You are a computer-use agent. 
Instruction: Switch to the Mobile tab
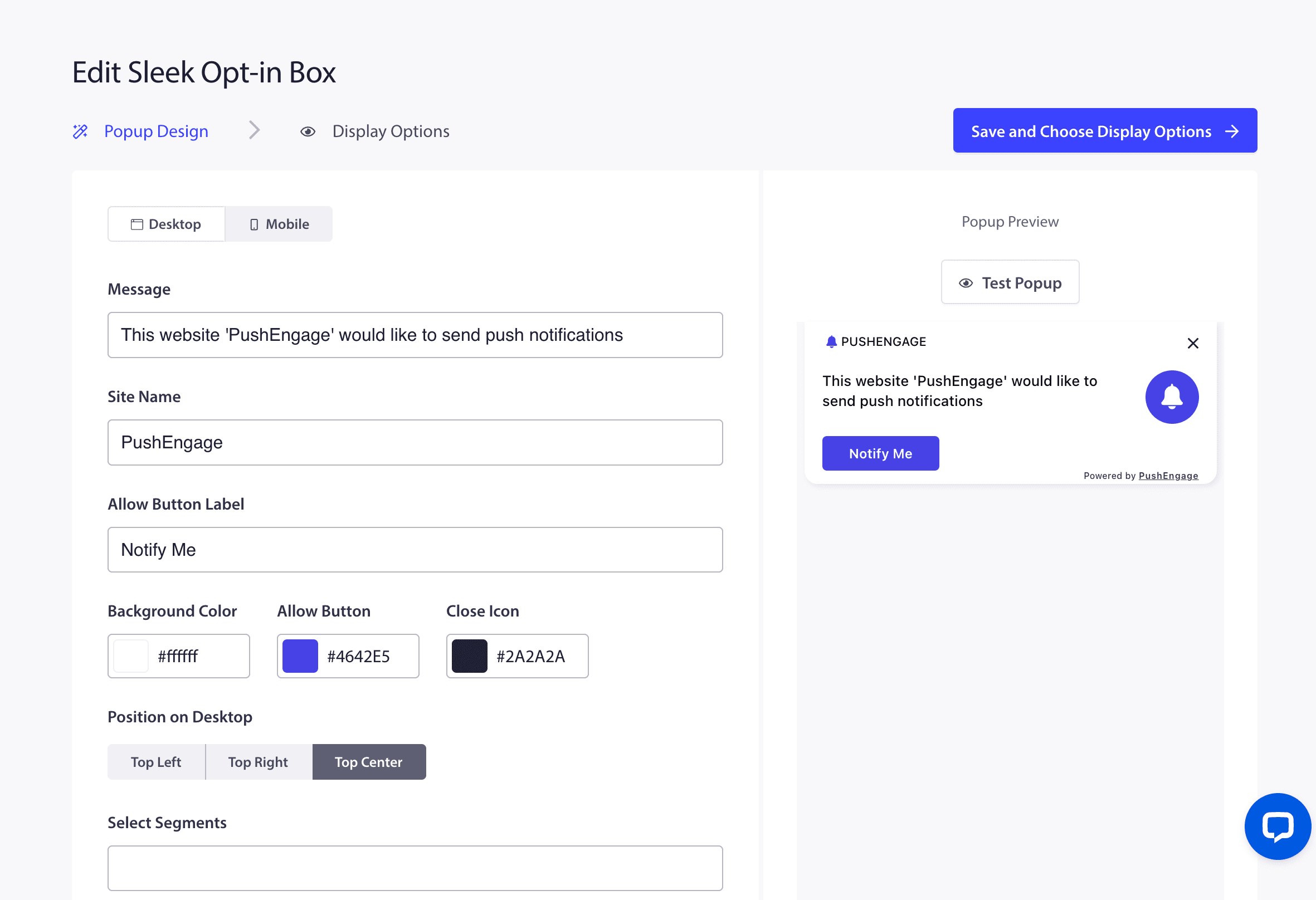pos(279,224)
